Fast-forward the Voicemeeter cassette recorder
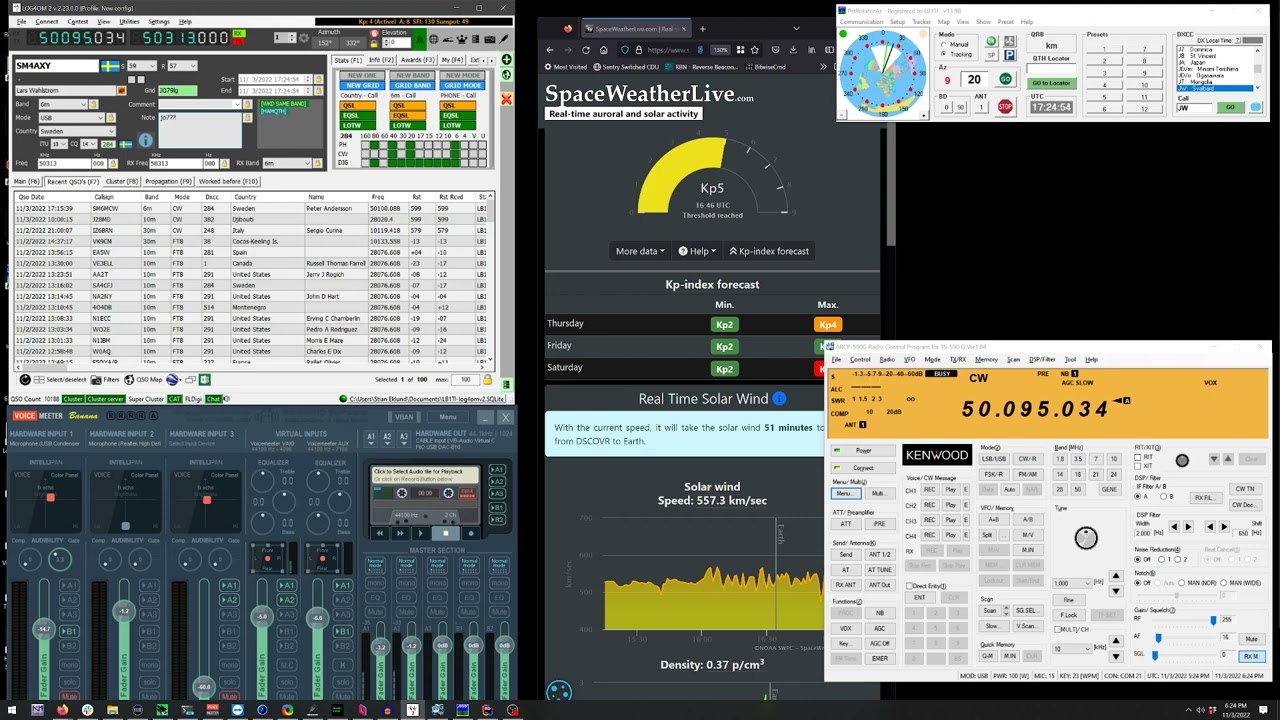This screenshot has height=720, width=1280. (399, 533)
